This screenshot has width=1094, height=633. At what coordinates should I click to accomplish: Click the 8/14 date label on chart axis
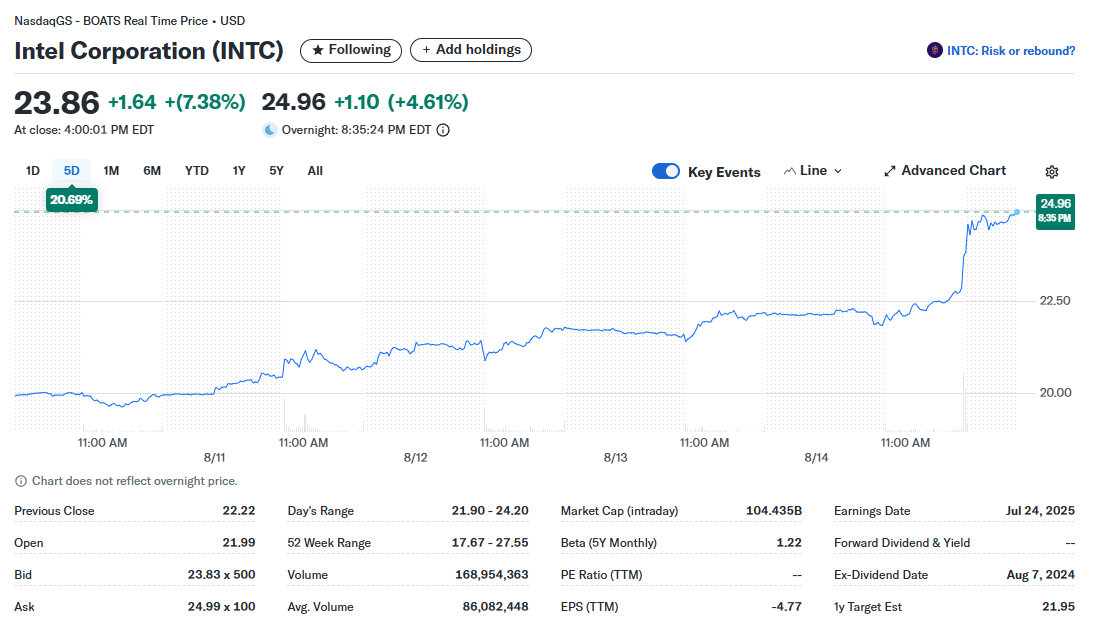(816, 458)
